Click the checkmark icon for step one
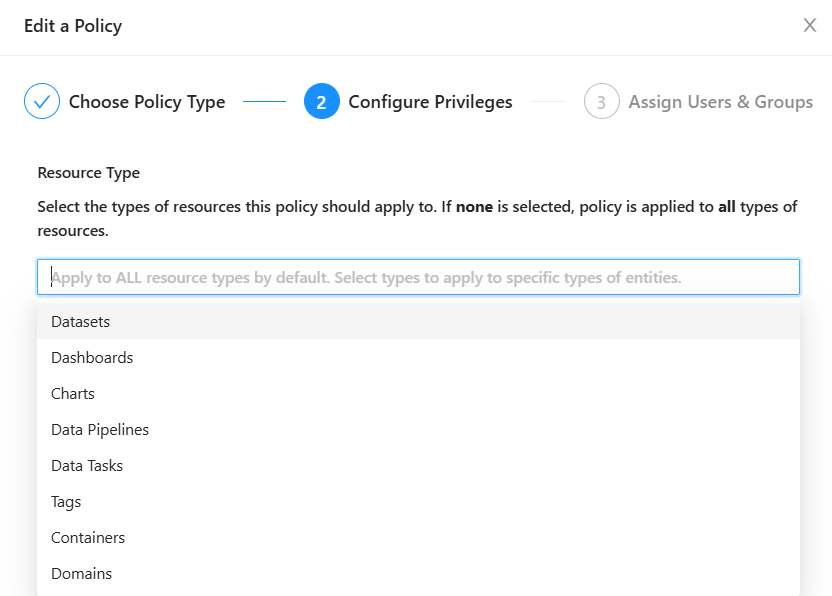This screenshot has width=832, height=596. [x=42, y=102]
